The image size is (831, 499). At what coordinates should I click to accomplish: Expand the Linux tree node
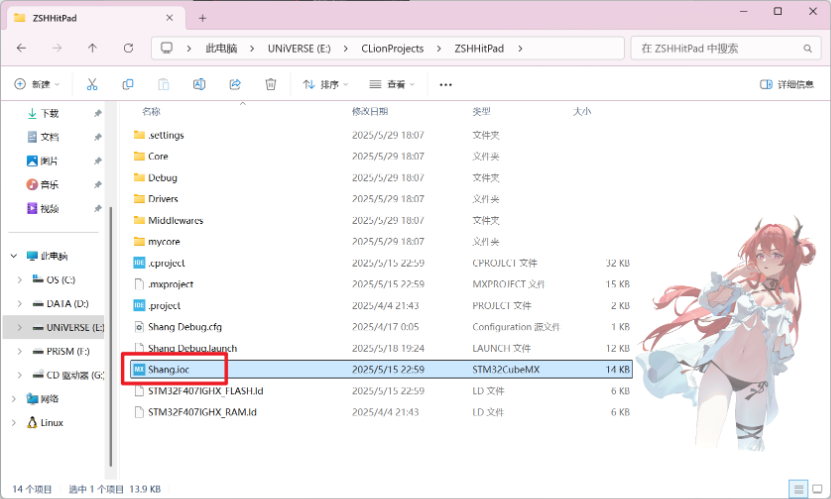(x=14, y=423)
